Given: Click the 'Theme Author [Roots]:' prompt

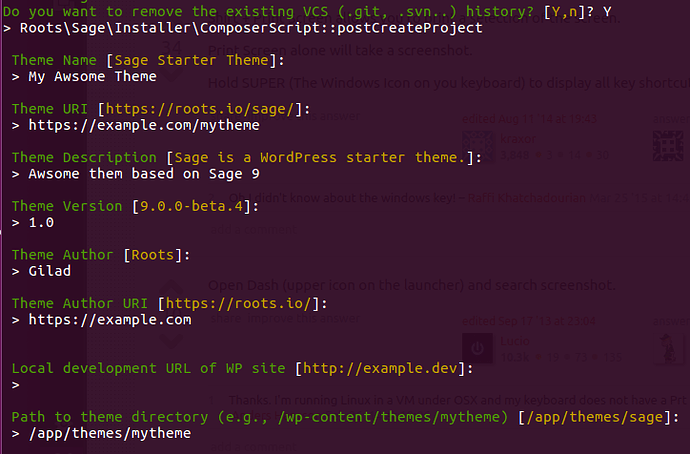Looking at the screenshot, I should point(101,255).
